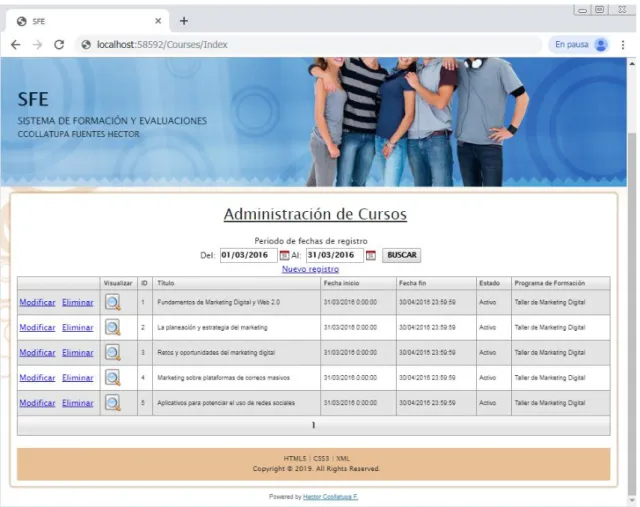The width and height of the screenshot is (640, 507).
Task: Open the Nuevo registro link
Action: (310, 269)
